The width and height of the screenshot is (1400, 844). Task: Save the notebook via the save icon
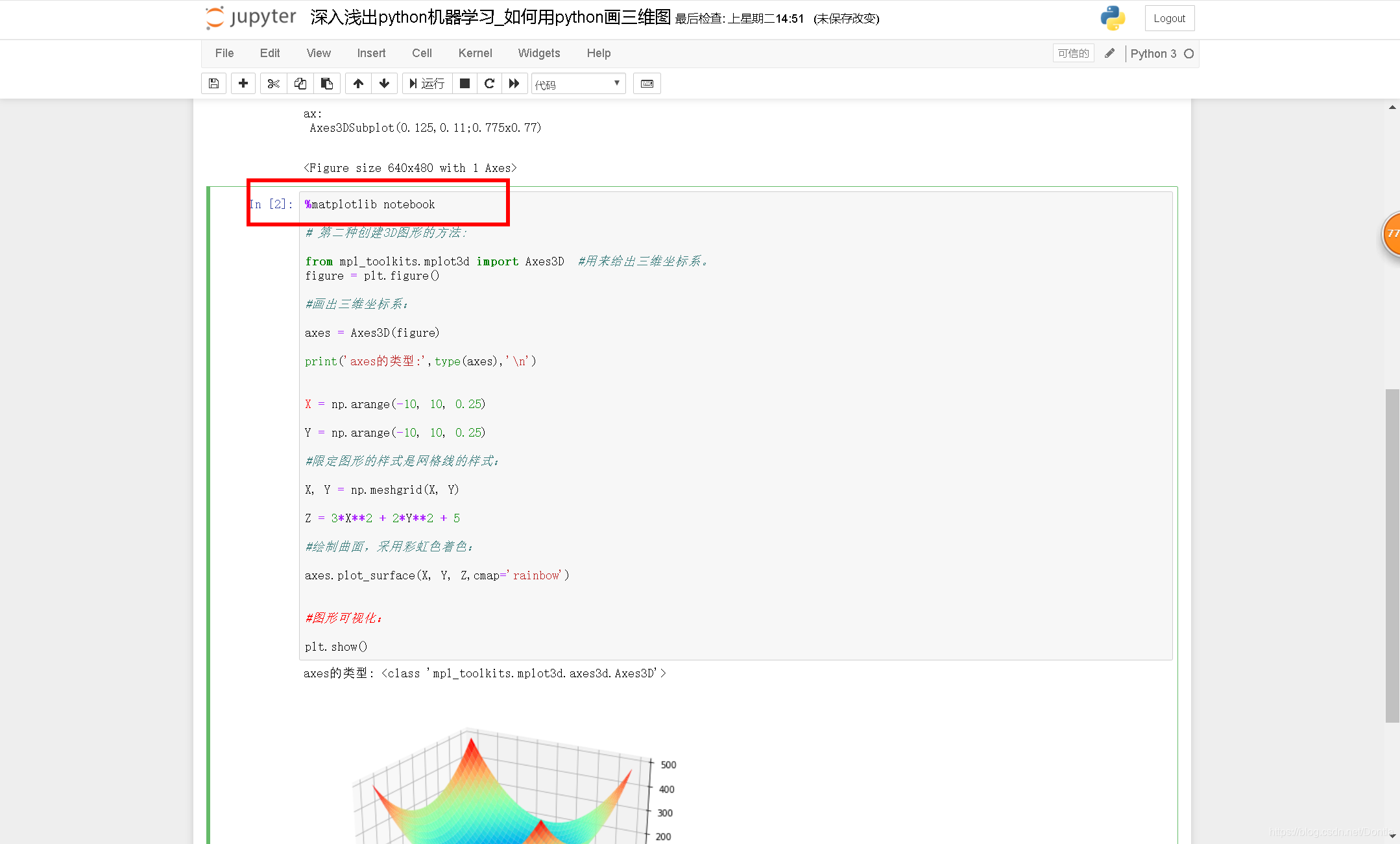[213, 83]
